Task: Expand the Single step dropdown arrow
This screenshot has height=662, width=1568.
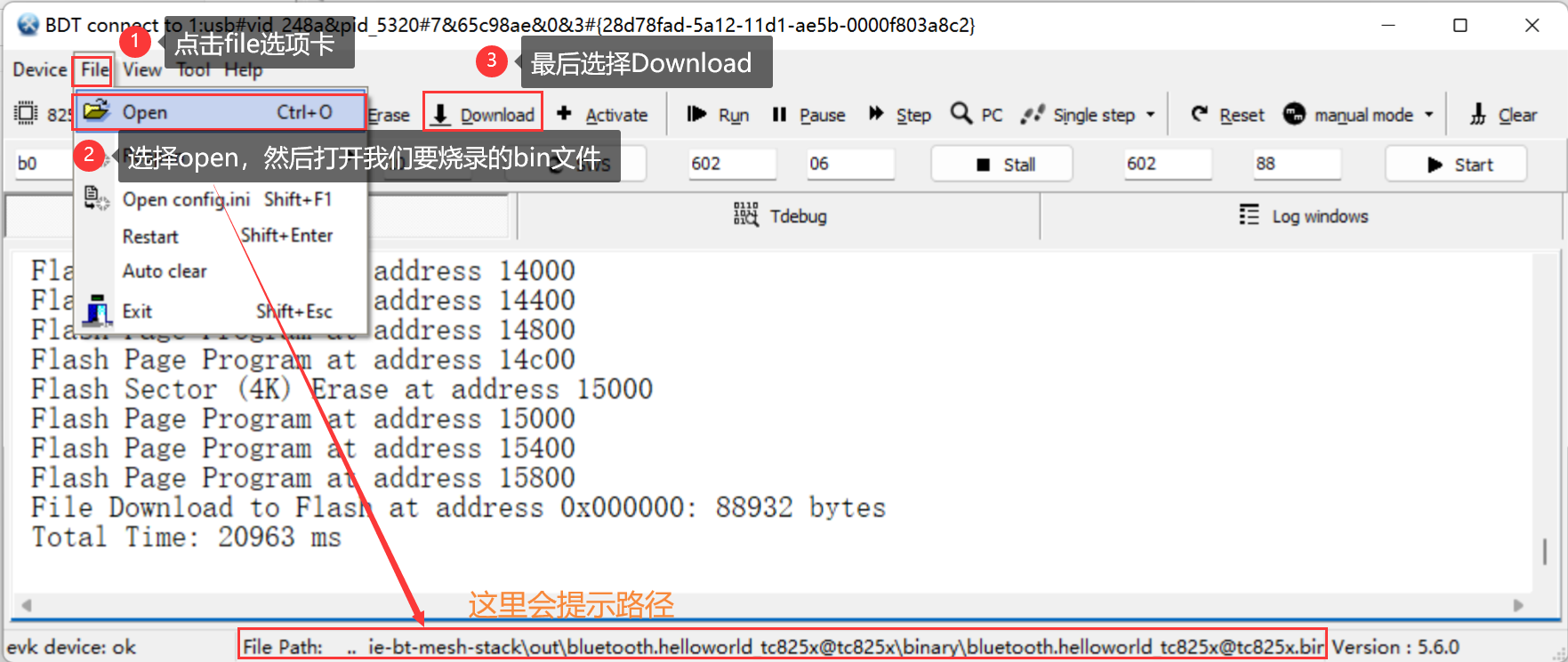Action: pyautogui.click(x=1150, y=115)
